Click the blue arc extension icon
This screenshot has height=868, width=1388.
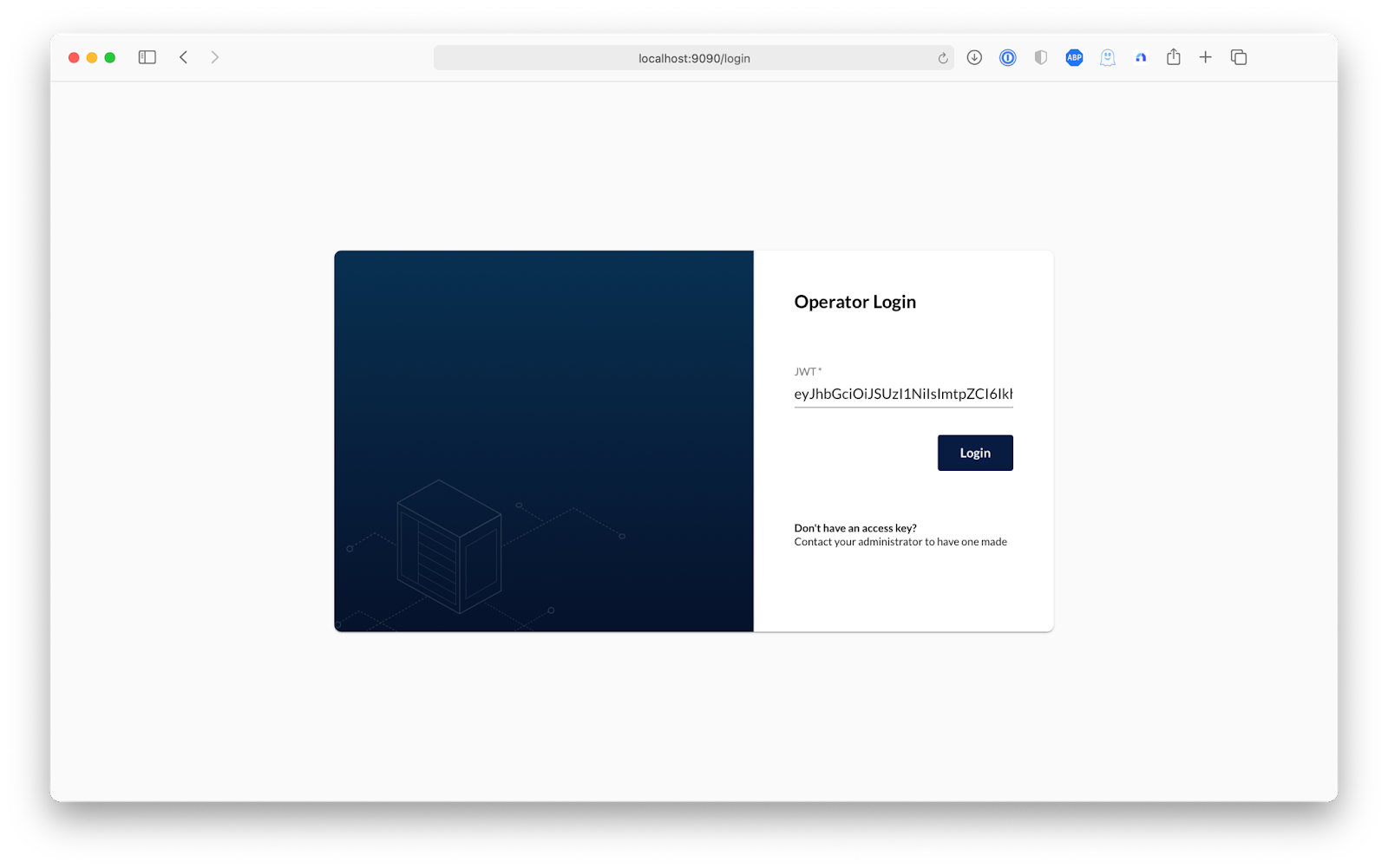coord(1141,57)
